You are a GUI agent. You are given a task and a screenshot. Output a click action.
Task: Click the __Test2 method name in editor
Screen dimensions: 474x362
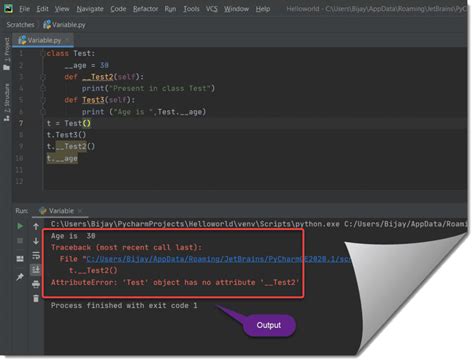[98, 77]
